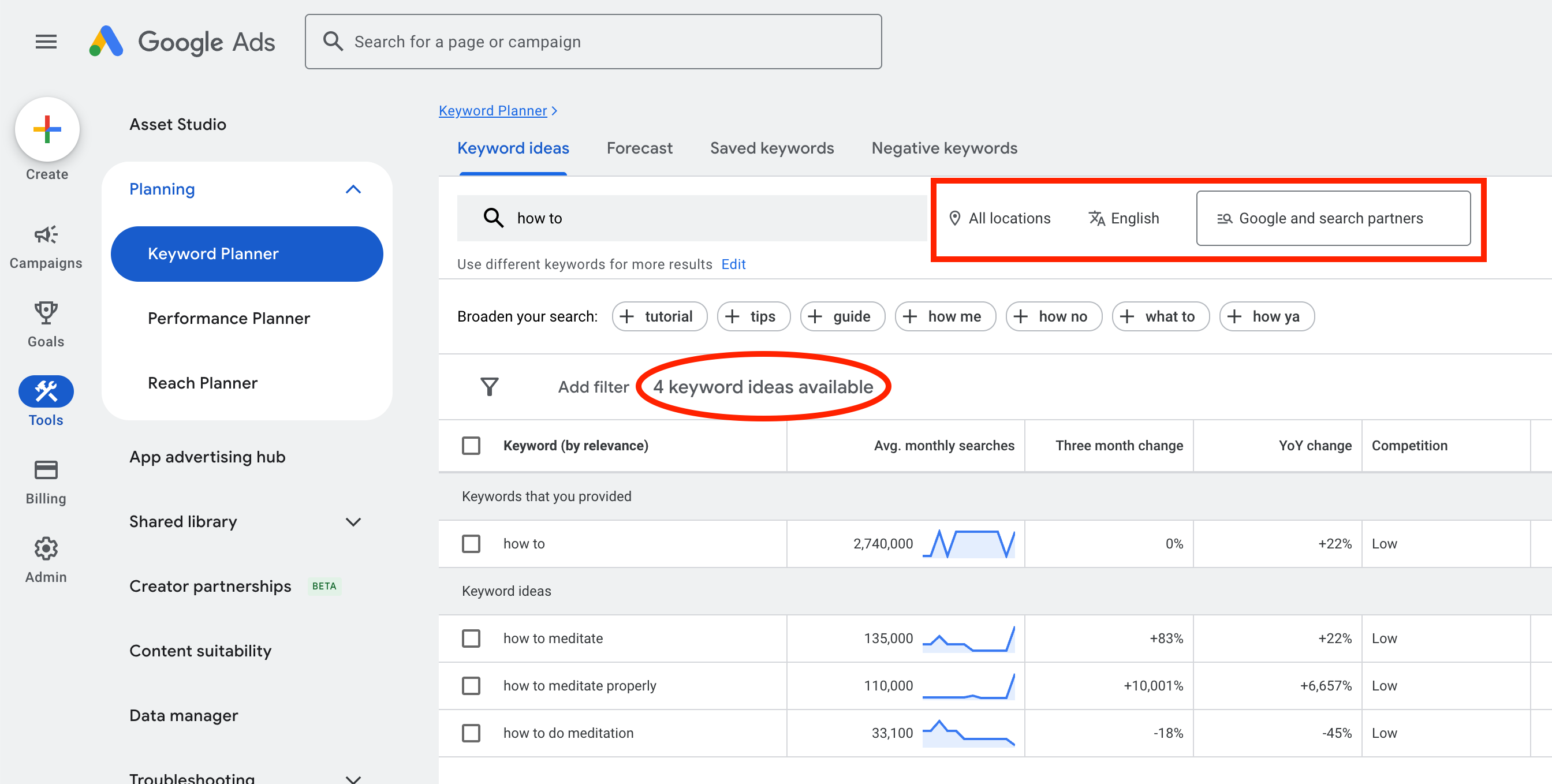Open App advertising hub
This screenshot has width=1552, height=784.
(207, 457)
